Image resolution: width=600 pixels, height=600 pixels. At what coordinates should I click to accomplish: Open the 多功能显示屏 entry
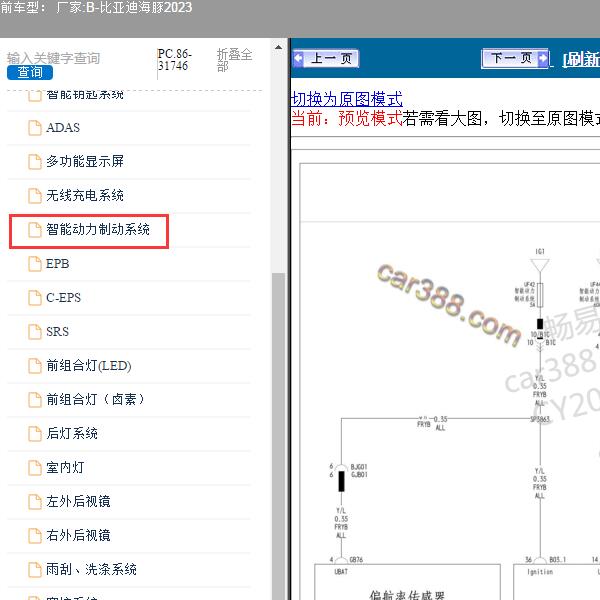[85, 161]
